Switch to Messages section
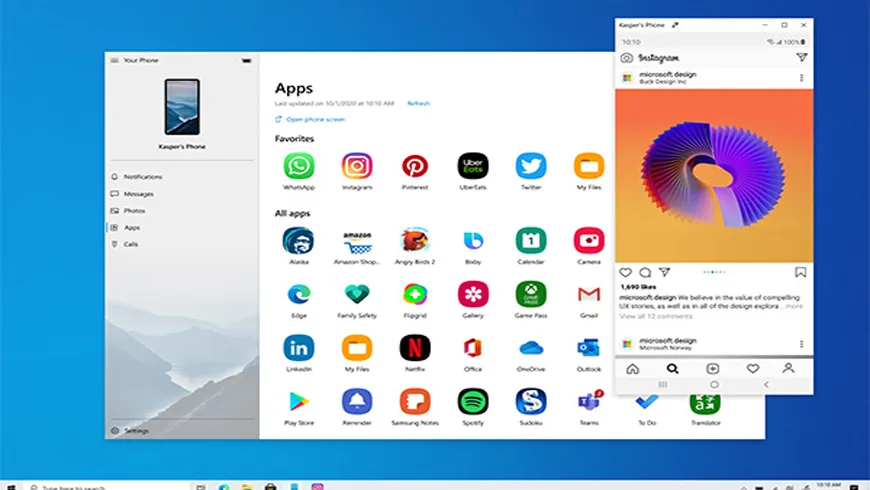This screenshot has height=490, width=870. (182, 194)
